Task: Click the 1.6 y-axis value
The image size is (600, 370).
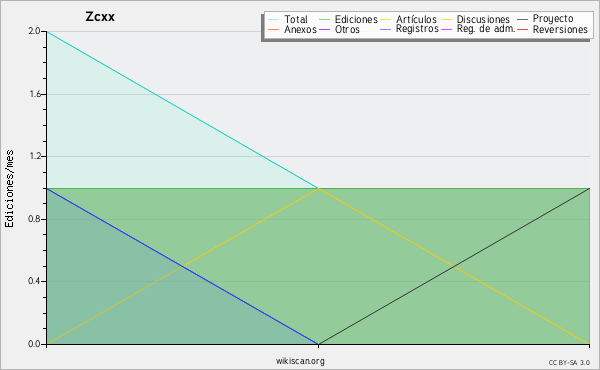Action: tap(35, 94)
